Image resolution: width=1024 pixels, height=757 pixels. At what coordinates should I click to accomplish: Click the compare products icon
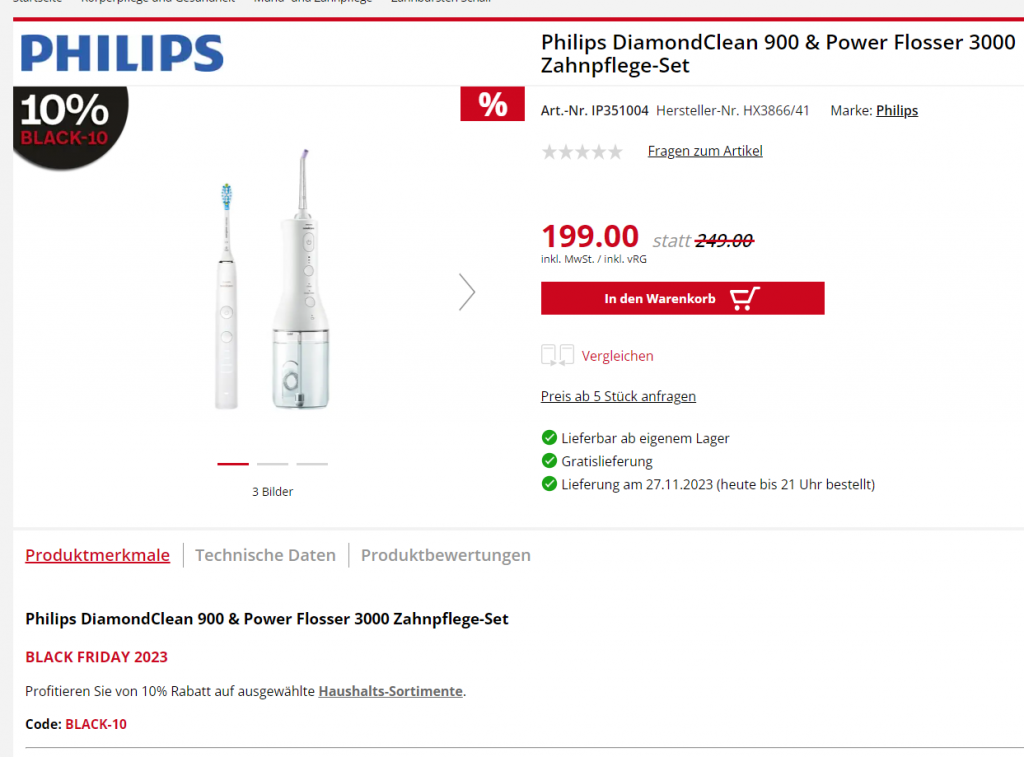coord(557,355)
